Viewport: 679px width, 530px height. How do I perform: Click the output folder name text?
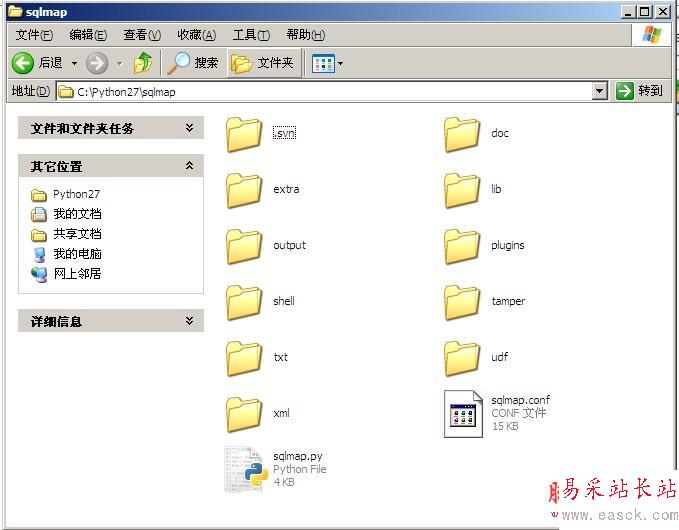(289, 245)
